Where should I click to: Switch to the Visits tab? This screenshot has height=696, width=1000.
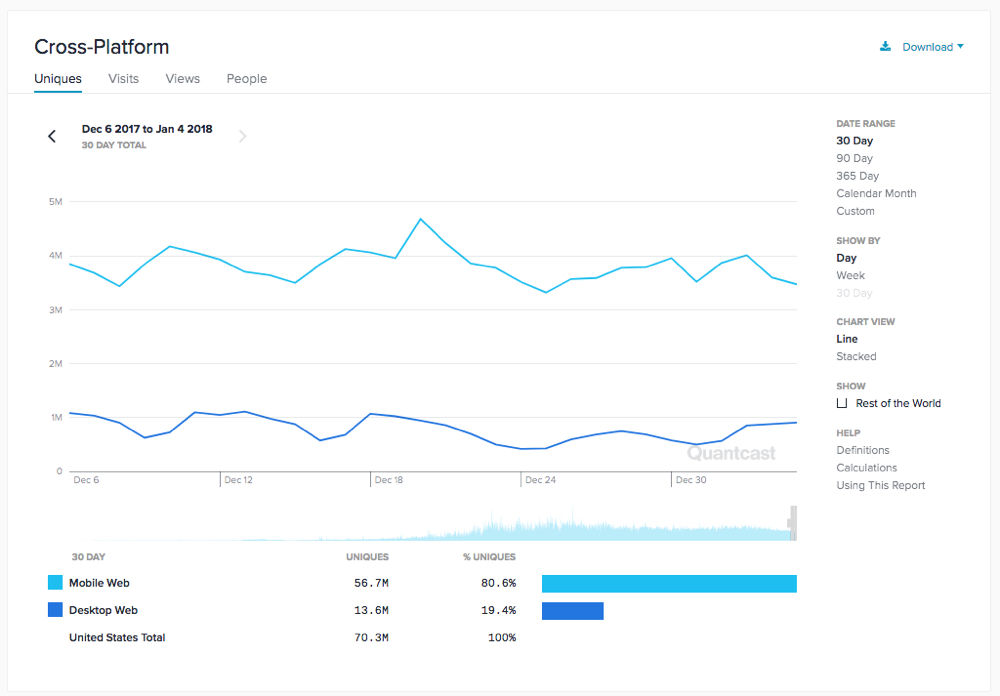tap(123, 78)
